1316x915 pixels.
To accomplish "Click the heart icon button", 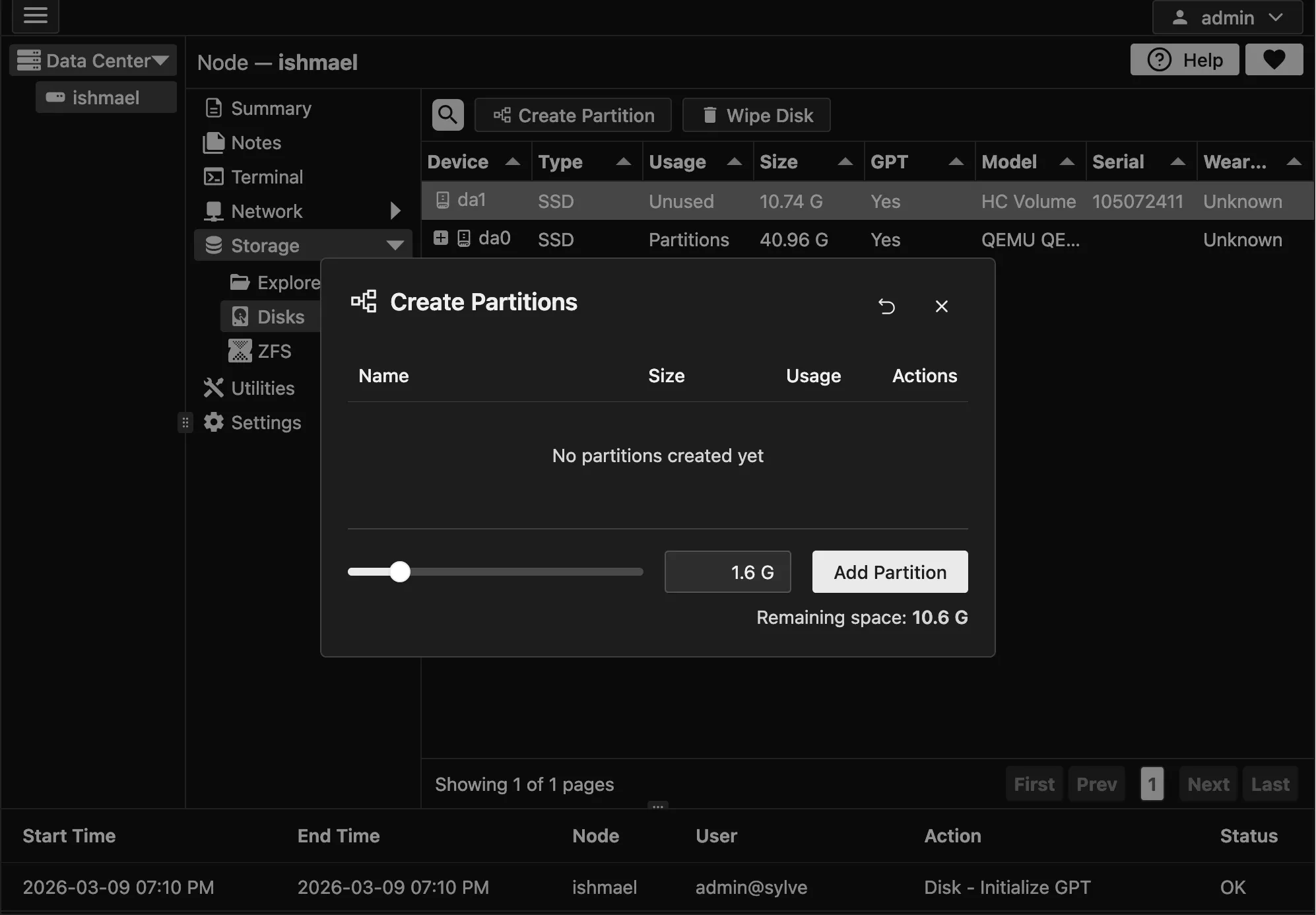I will (1274, 60).
